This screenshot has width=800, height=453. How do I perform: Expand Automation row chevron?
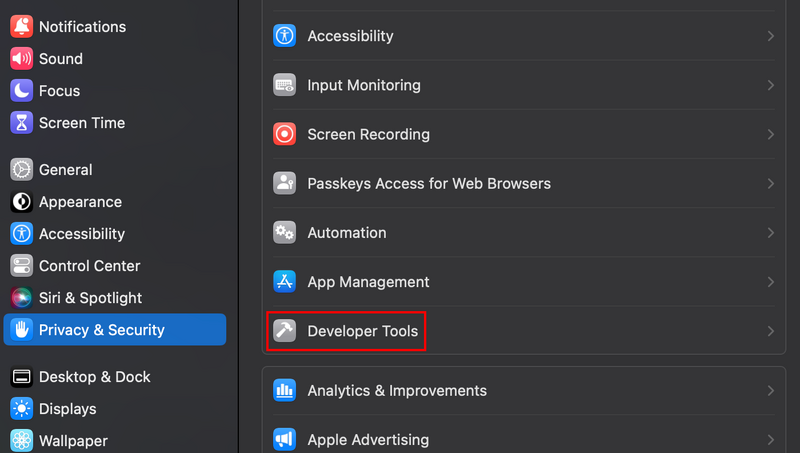coord(770,233)
